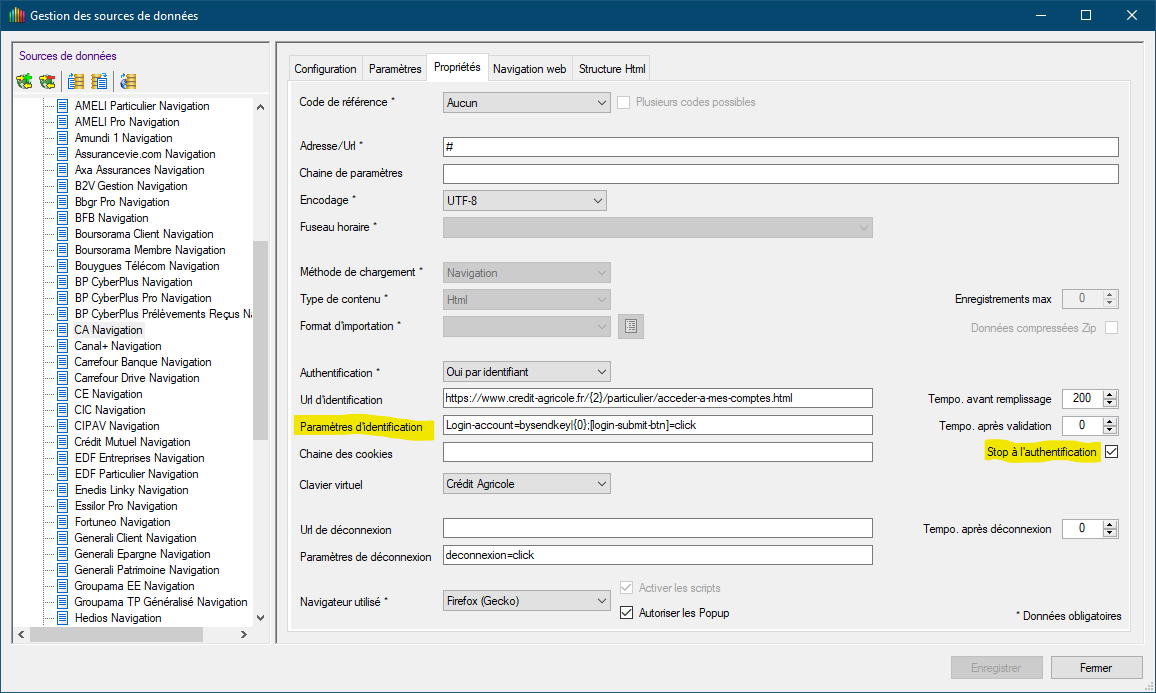The height and width of the screenshot is (693, 1156).
Task: Click the Url d'identification input field
Action: (657, 398)
